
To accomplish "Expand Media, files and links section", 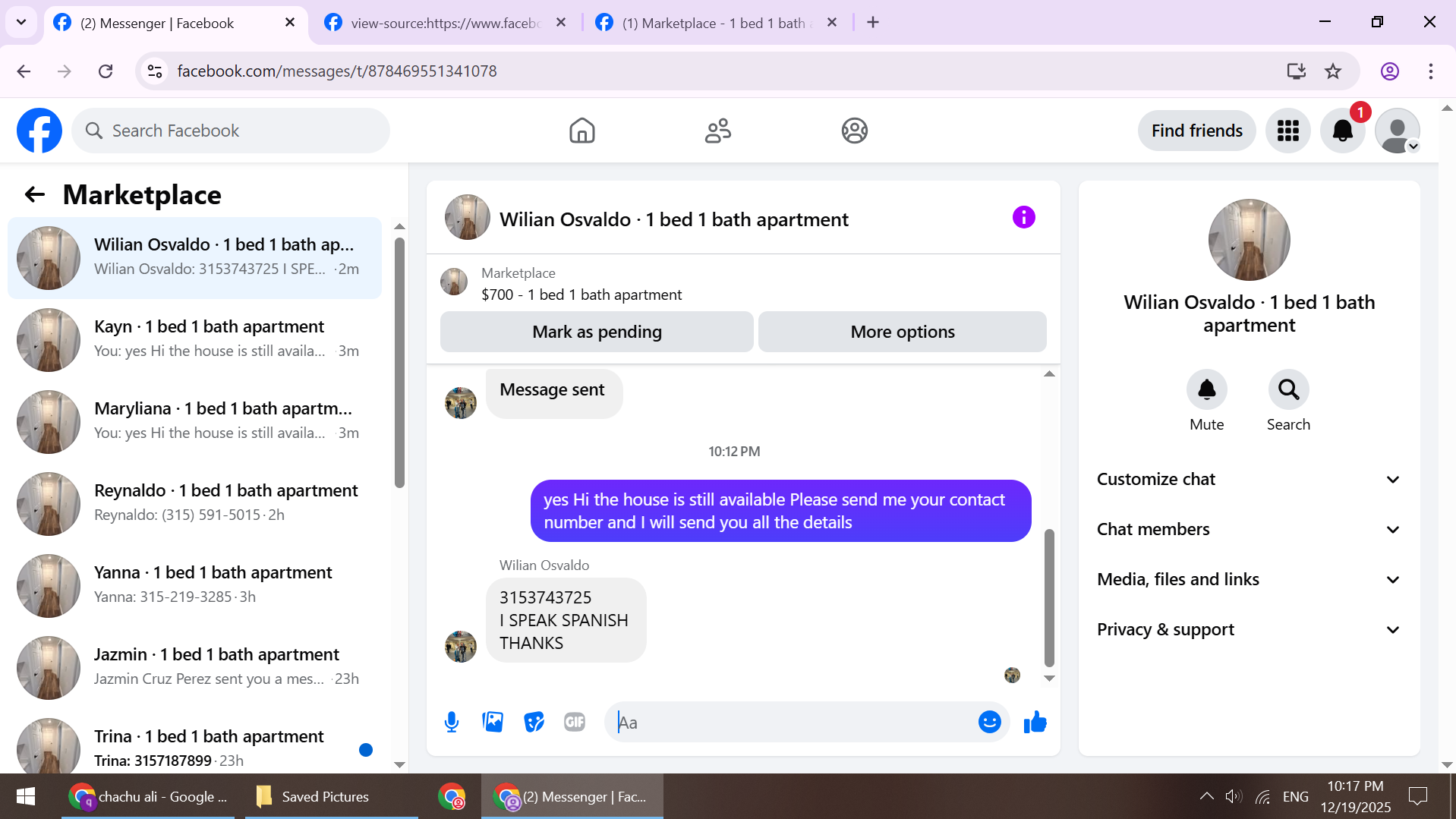I will coord(1249,579).
